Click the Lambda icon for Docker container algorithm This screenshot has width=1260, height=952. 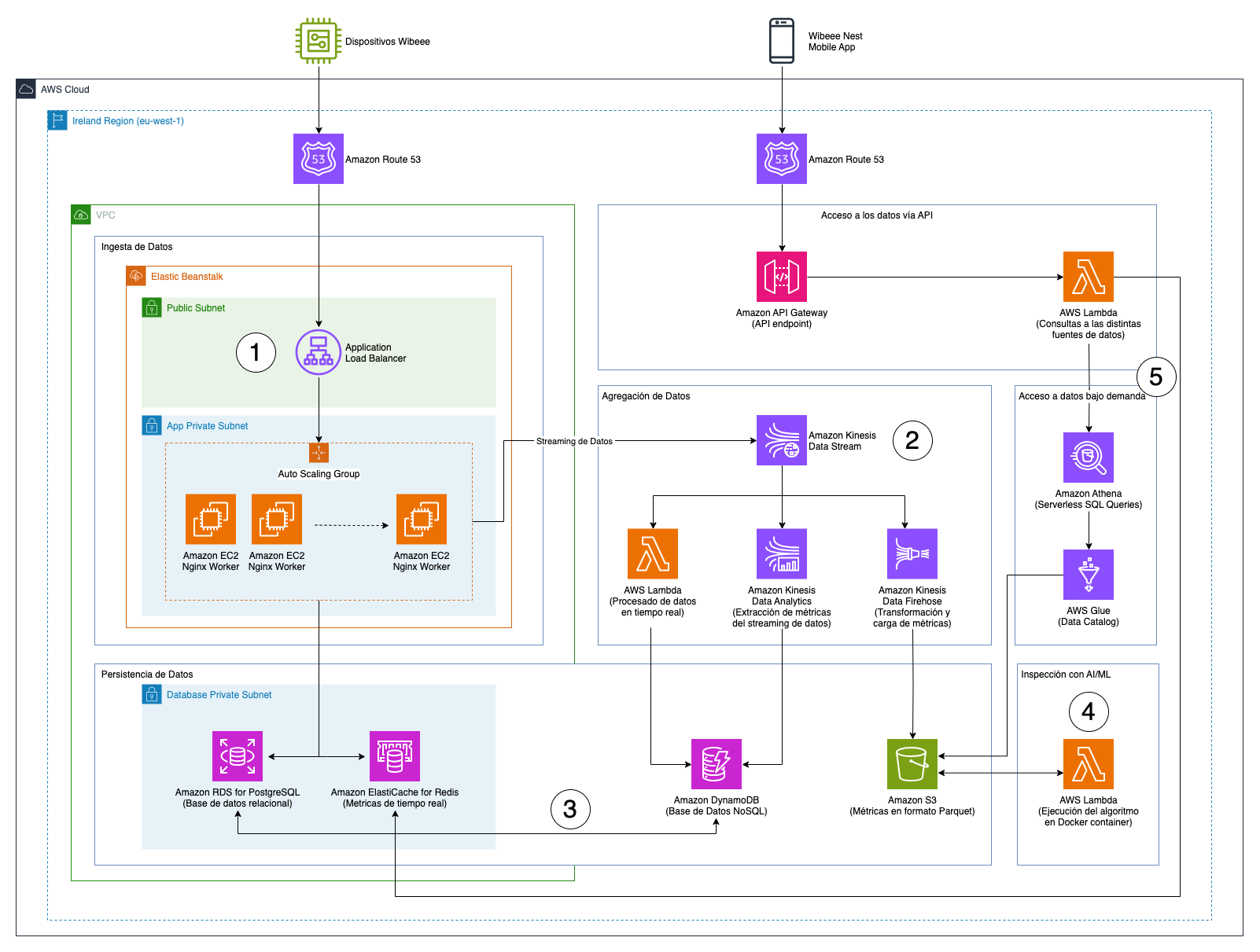(x=1089, y=764)
